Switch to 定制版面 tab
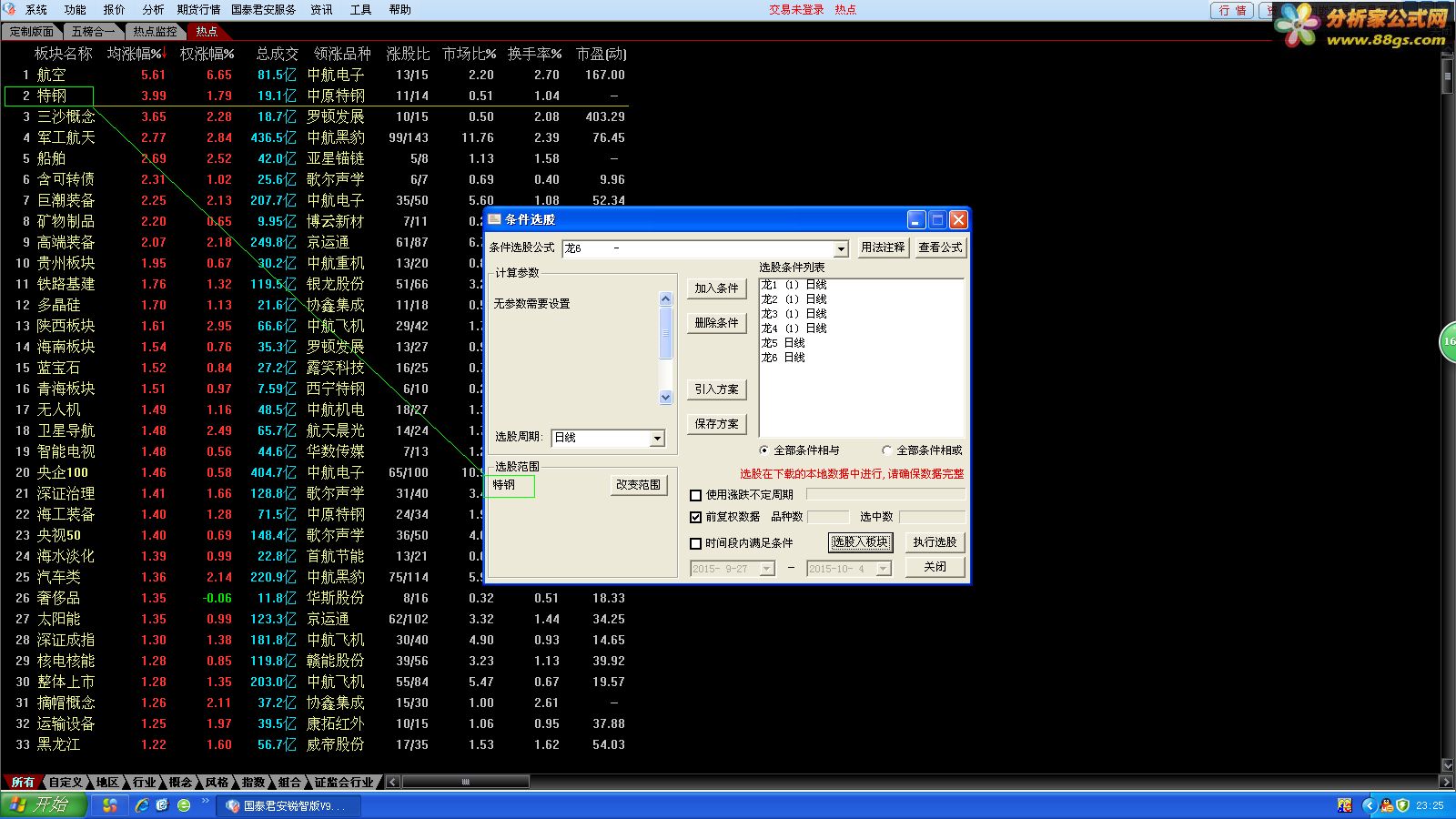Screen dimensions: 1456x819 pos(31,32)
